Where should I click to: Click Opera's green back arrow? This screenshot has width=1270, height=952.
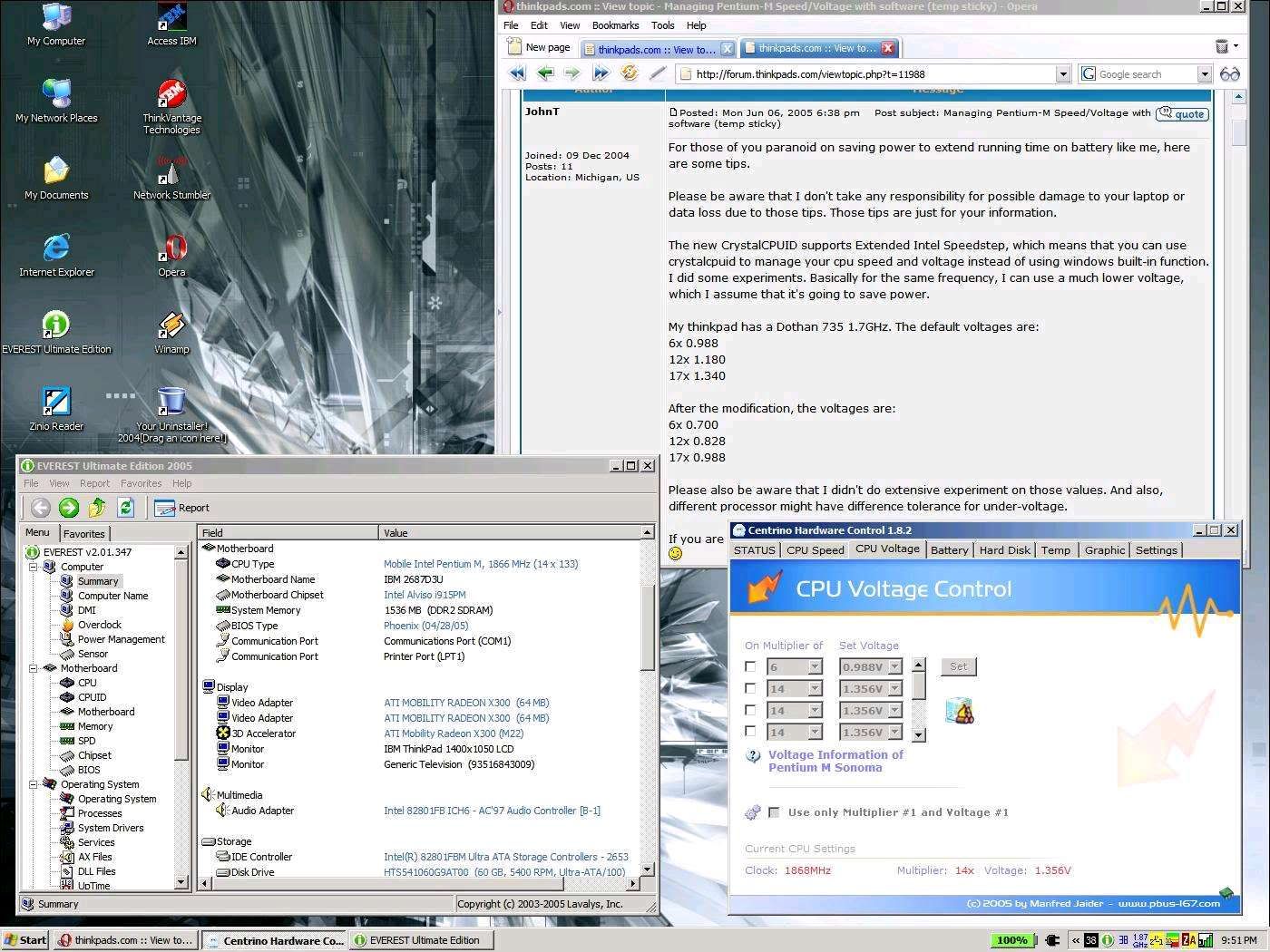click(545, 73)
